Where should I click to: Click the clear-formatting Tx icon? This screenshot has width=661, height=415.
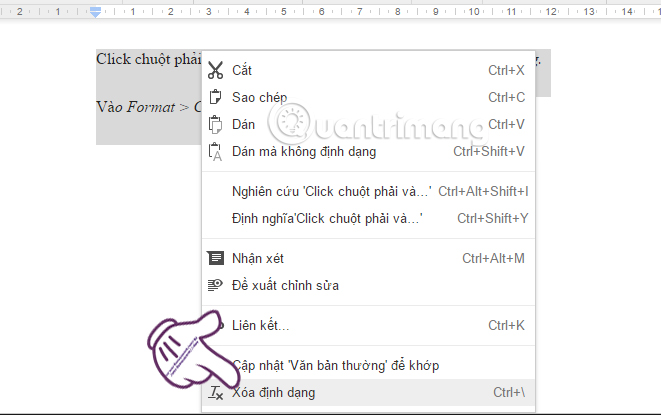coord(216,393)
